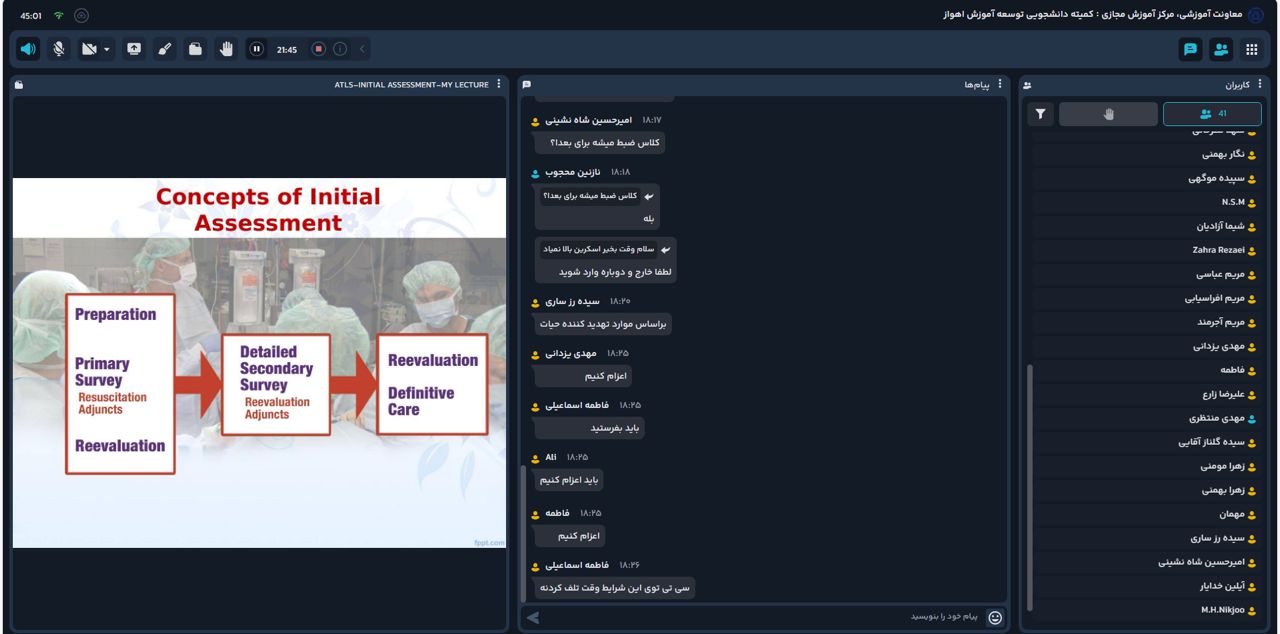Open the whiteboard brush tool

click(164, 48)
